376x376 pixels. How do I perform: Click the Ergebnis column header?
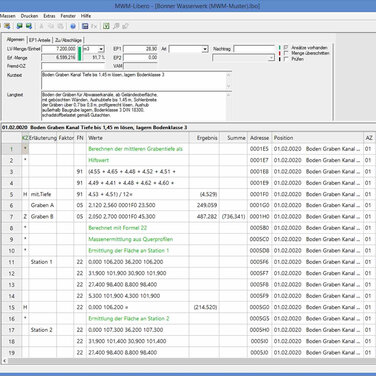204,138
